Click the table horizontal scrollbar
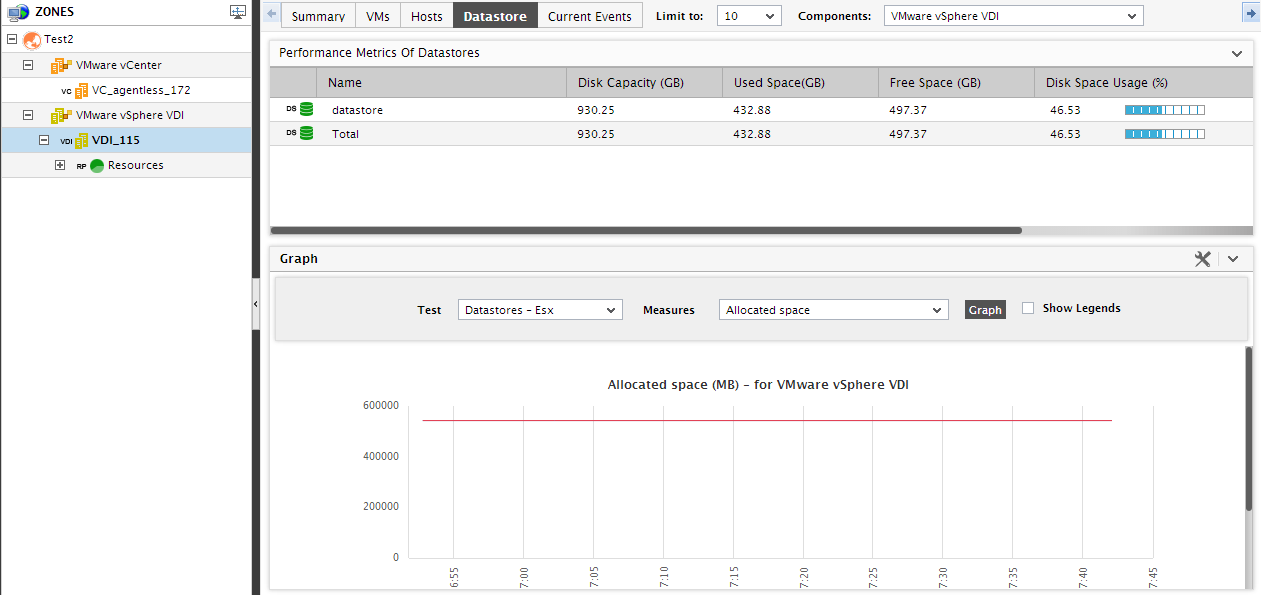The image size is (1261, 595). click(646, 230)
